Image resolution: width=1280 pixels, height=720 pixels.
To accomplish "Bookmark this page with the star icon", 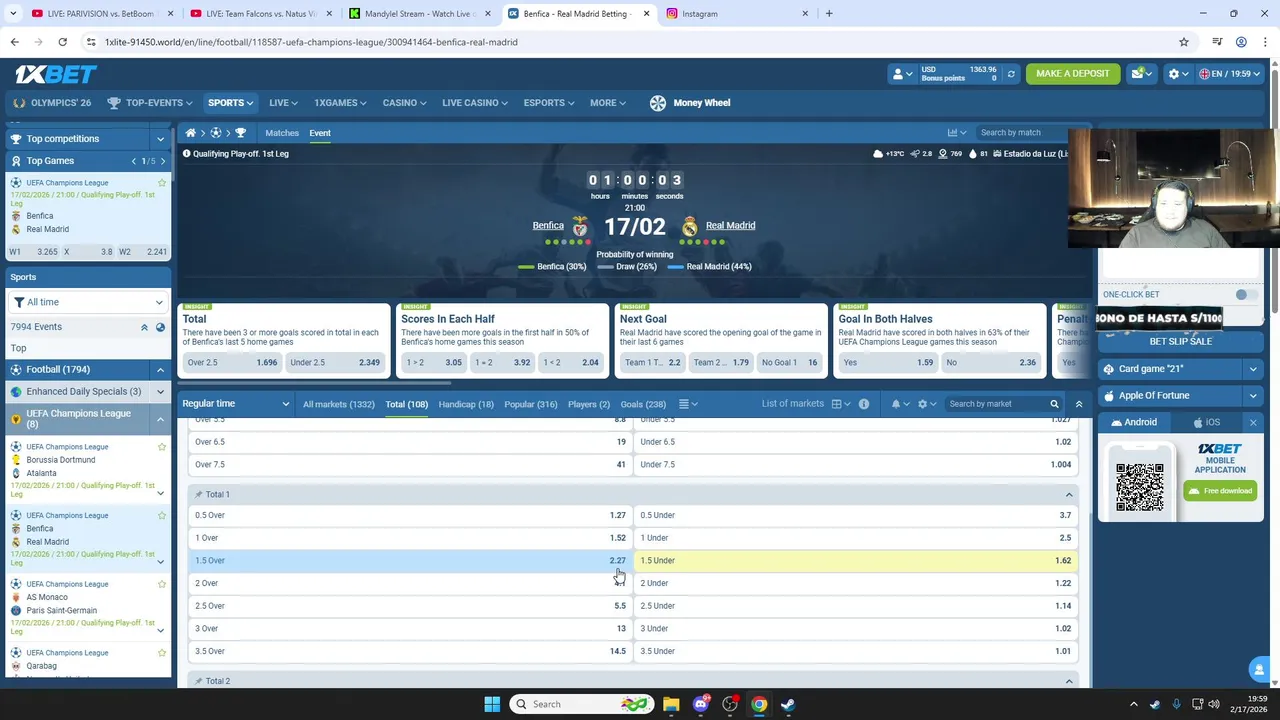I will (x=1184, y=42).
